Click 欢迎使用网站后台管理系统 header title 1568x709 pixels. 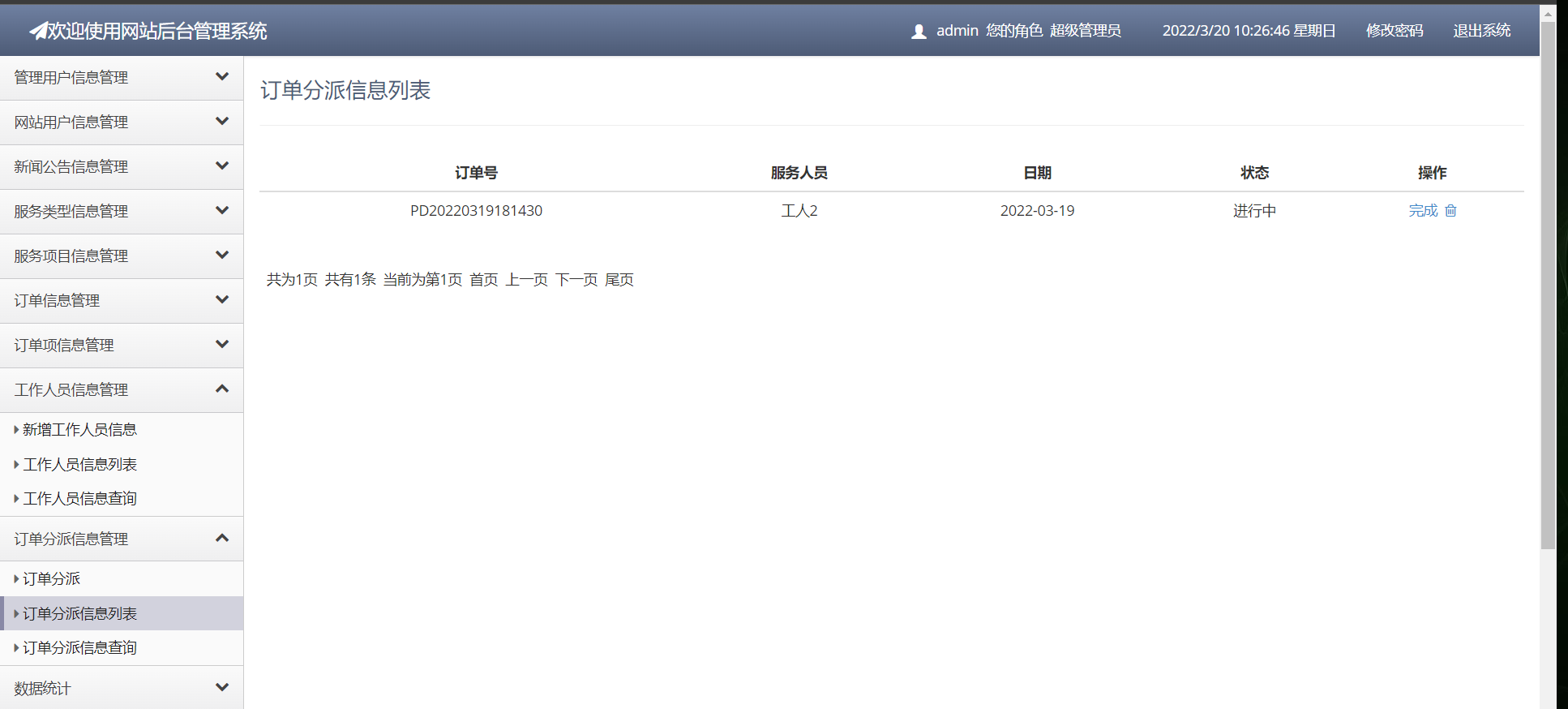156,31
